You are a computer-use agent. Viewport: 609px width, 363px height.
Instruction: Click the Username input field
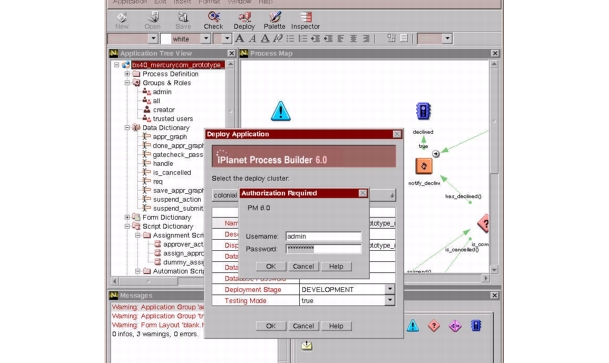click(x=324, y=236)
